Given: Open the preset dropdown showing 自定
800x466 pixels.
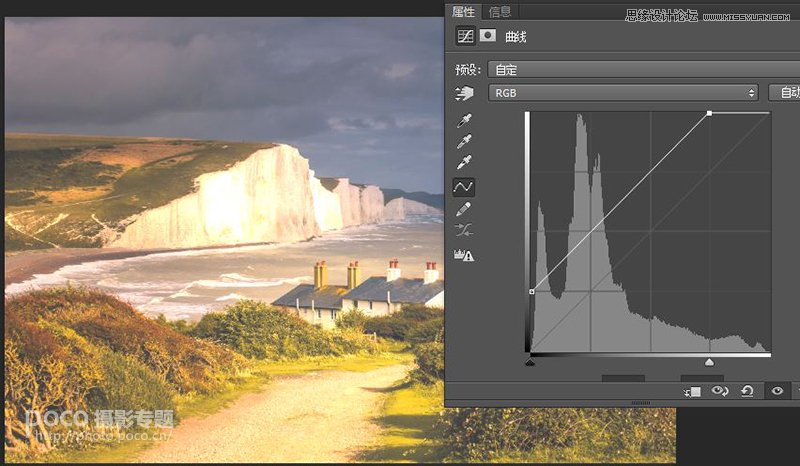Looking at the screenshot, I should pyautogui.click(x=640, y=69).
